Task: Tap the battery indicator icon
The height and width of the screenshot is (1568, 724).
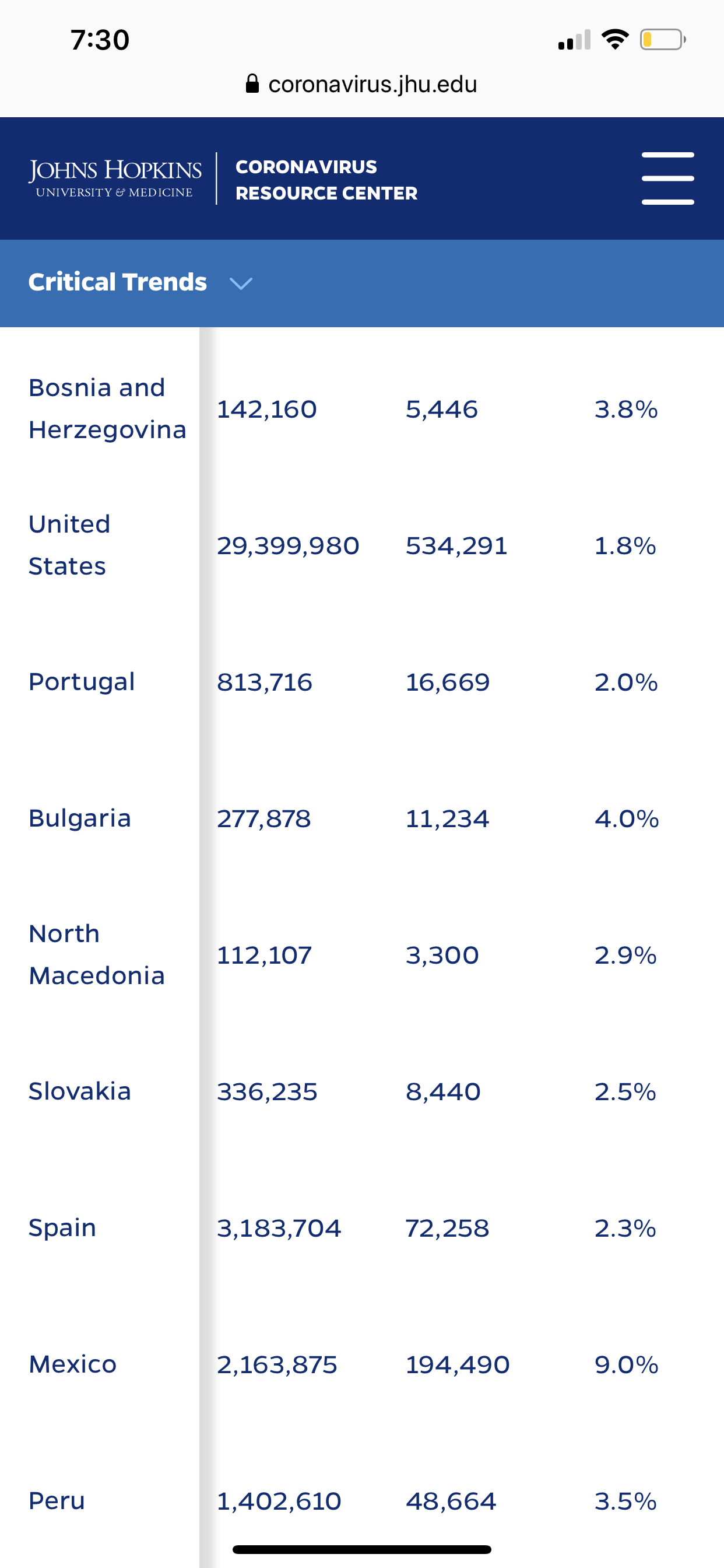Action: pos(662,40)
